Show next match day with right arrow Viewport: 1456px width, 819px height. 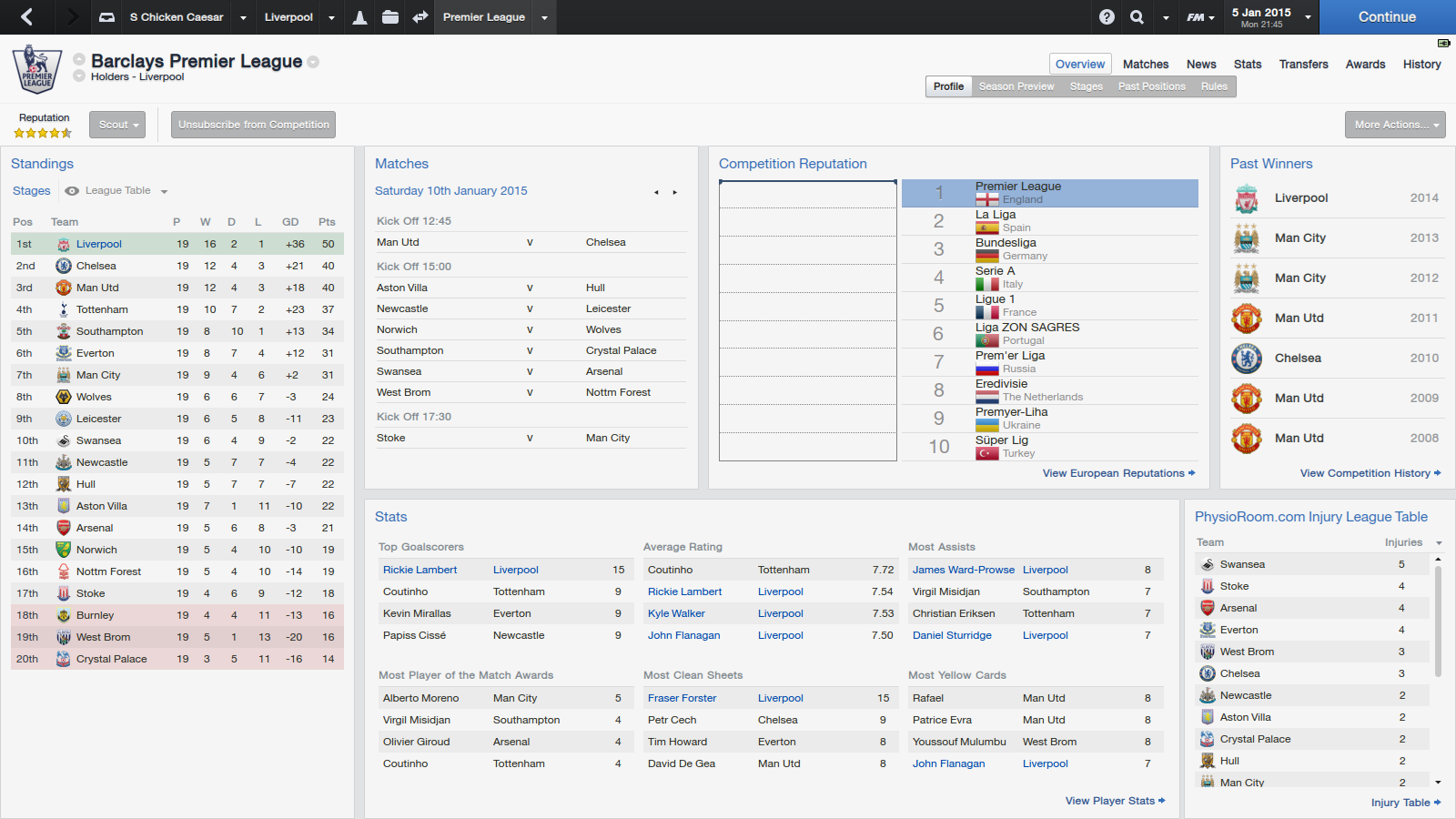tap(674, 192)
